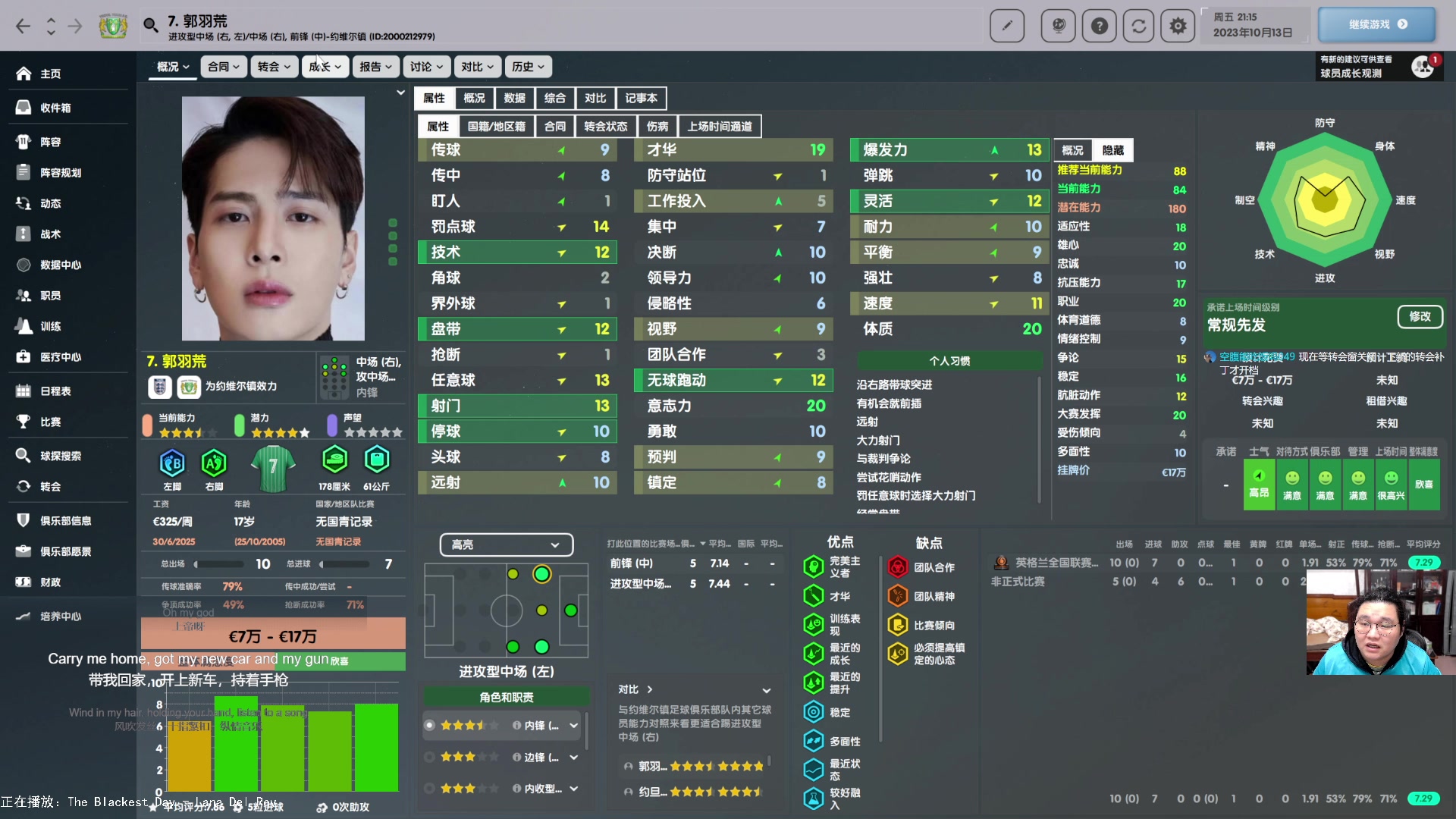
Task: Switch to the 伤病 sub-tab
Action: click(657, 126)
